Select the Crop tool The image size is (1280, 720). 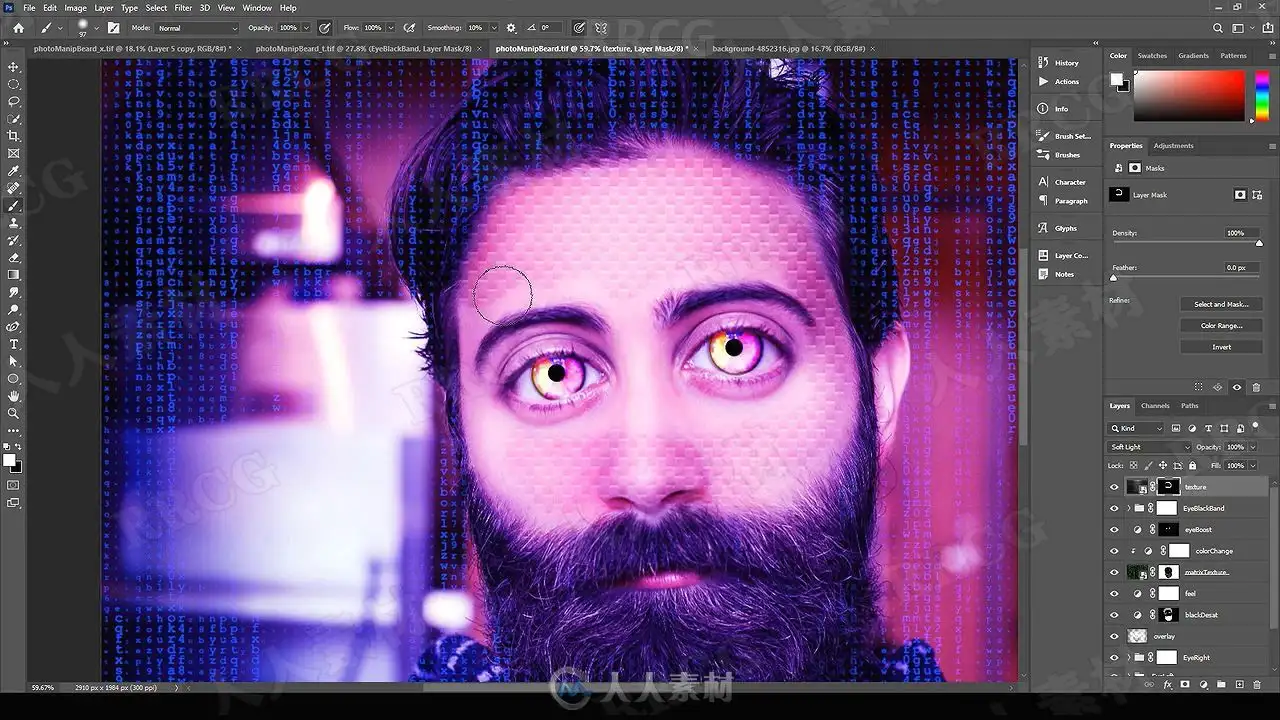coord(14,136)
